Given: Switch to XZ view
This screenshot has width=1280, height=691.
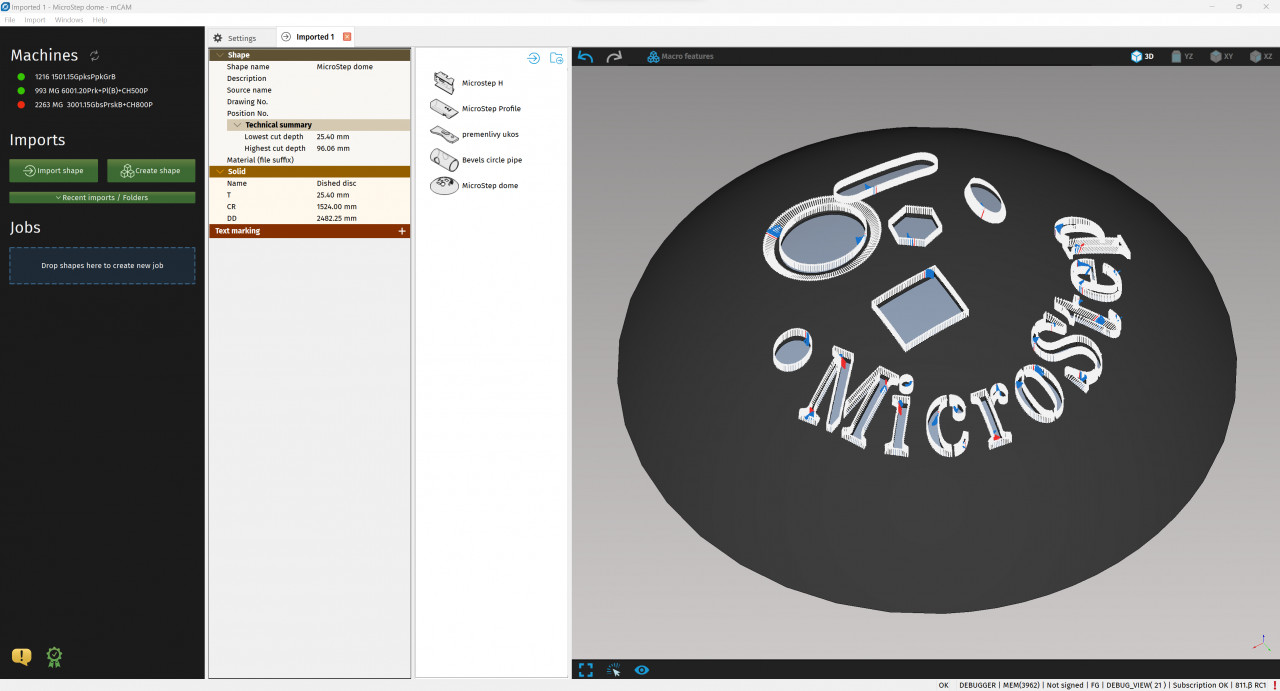Looking at the screenshot, I should tap(1261, 57).
